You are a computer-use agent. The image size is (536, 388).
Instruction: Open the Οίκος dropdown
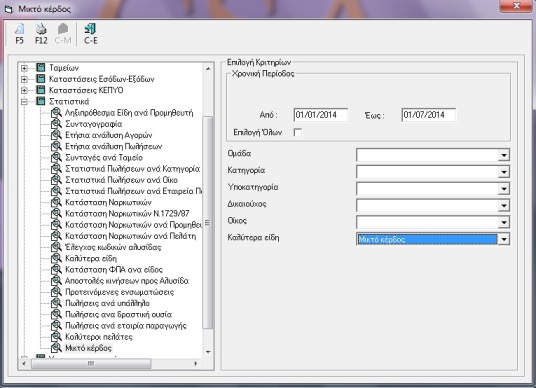pos(504,222)
